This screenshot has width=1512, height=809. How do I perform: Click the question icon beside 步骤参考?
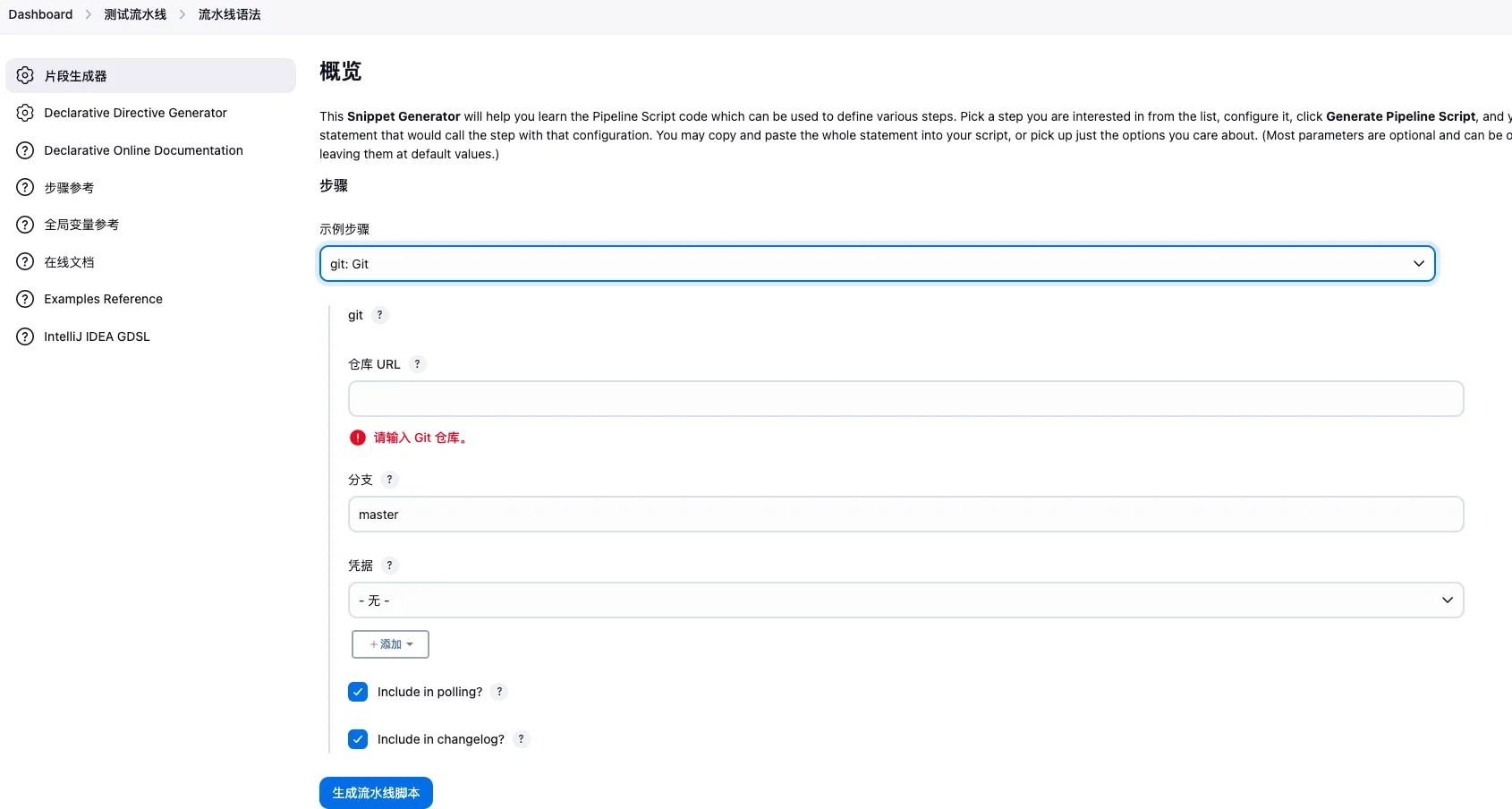coord(25,187)
